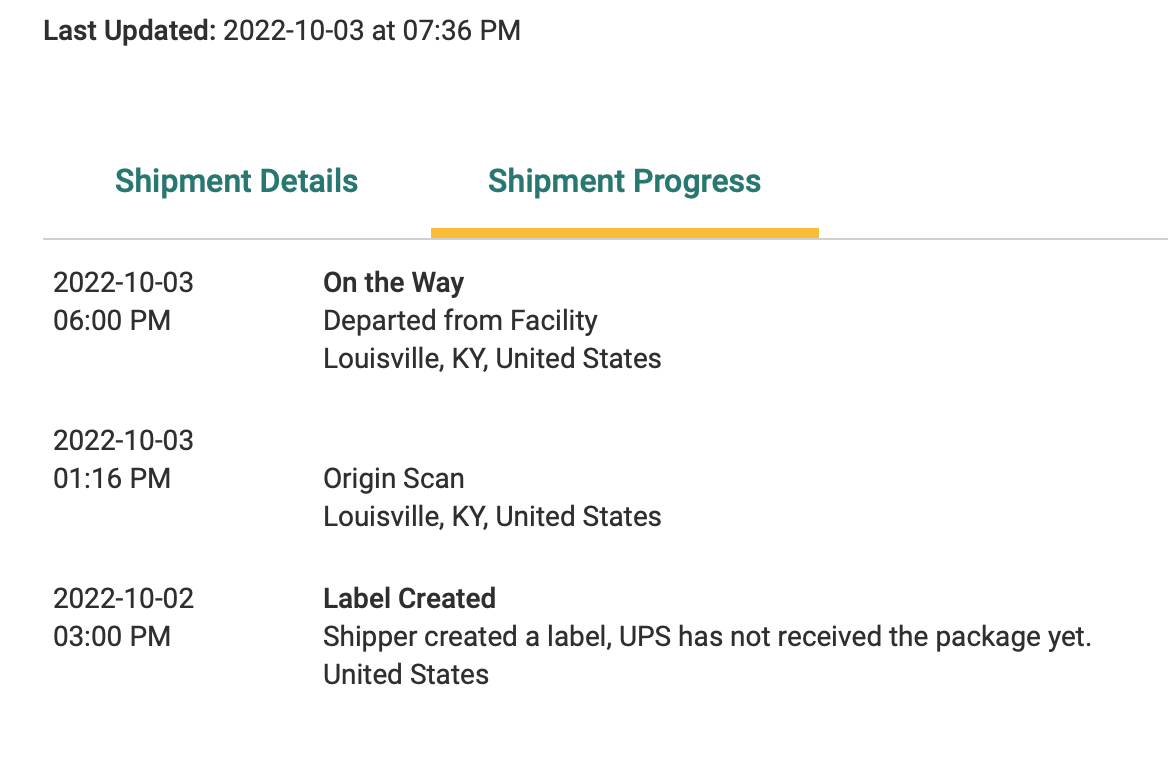
Task: Click the On the Way status heading
Action: coord(393,283)
